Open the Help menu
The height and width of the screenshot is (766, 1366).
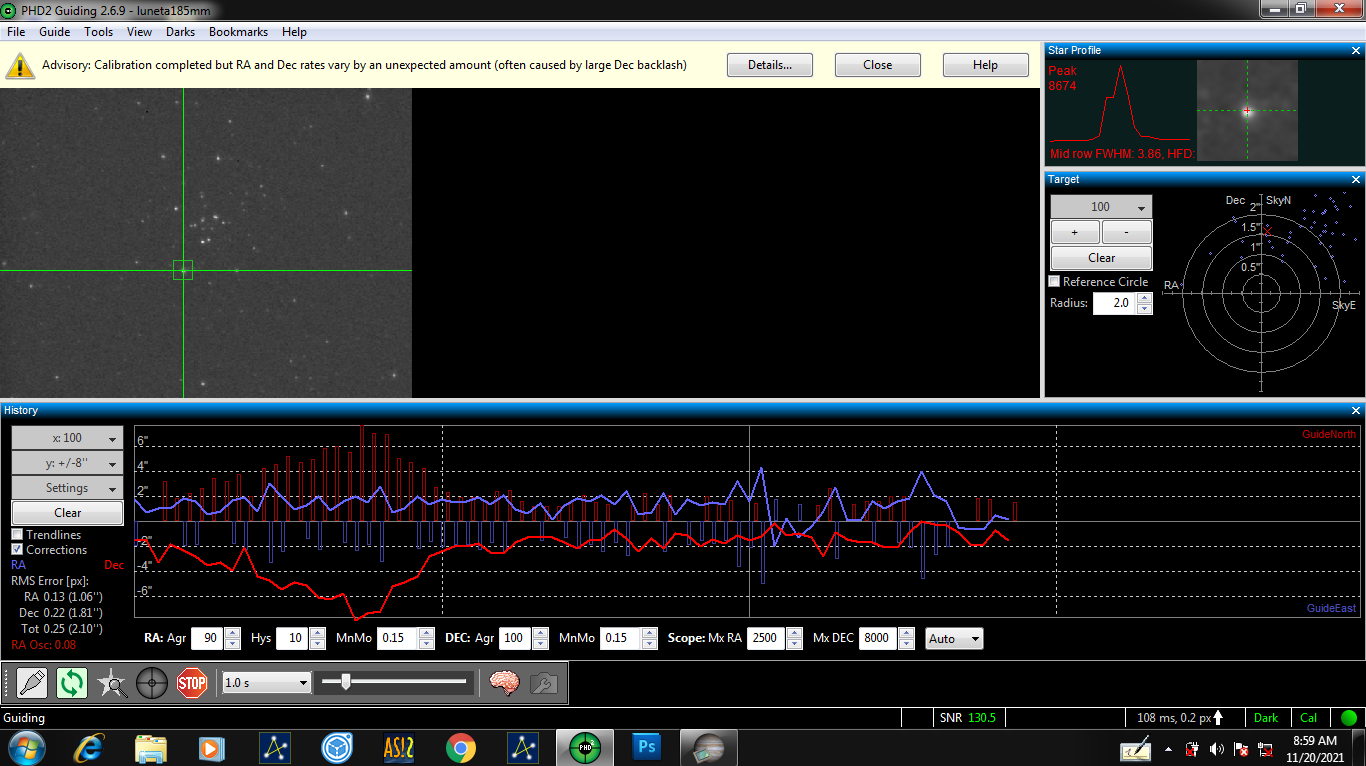pos(294,32)
